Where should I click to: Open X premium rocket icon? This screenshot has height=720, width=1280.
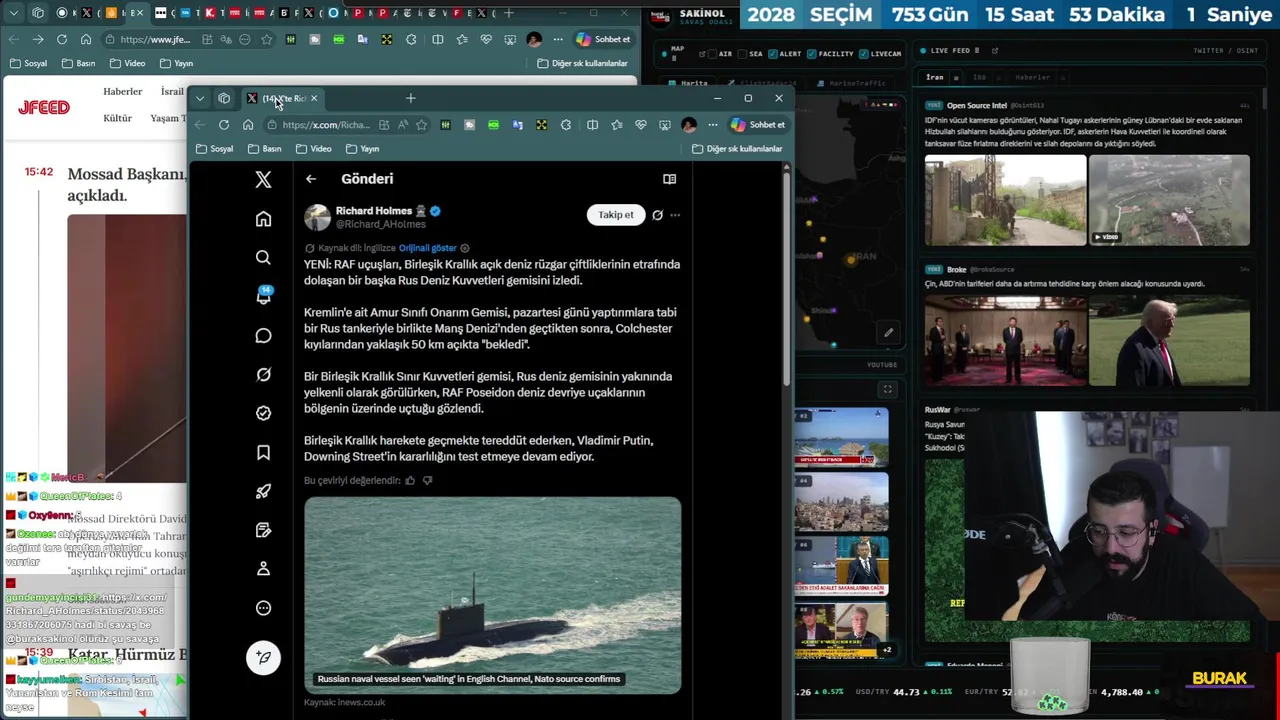point(263,491)
